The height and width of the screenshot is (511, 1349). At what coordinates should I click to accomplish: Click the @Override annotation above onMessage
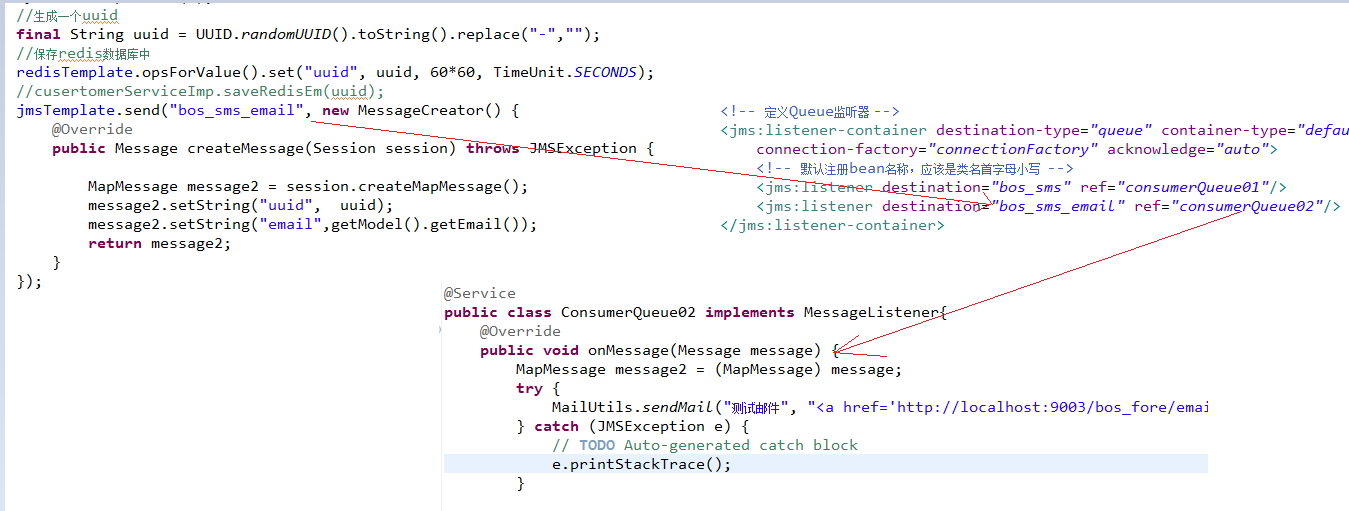pyautogui.click(x=520, y=331)
